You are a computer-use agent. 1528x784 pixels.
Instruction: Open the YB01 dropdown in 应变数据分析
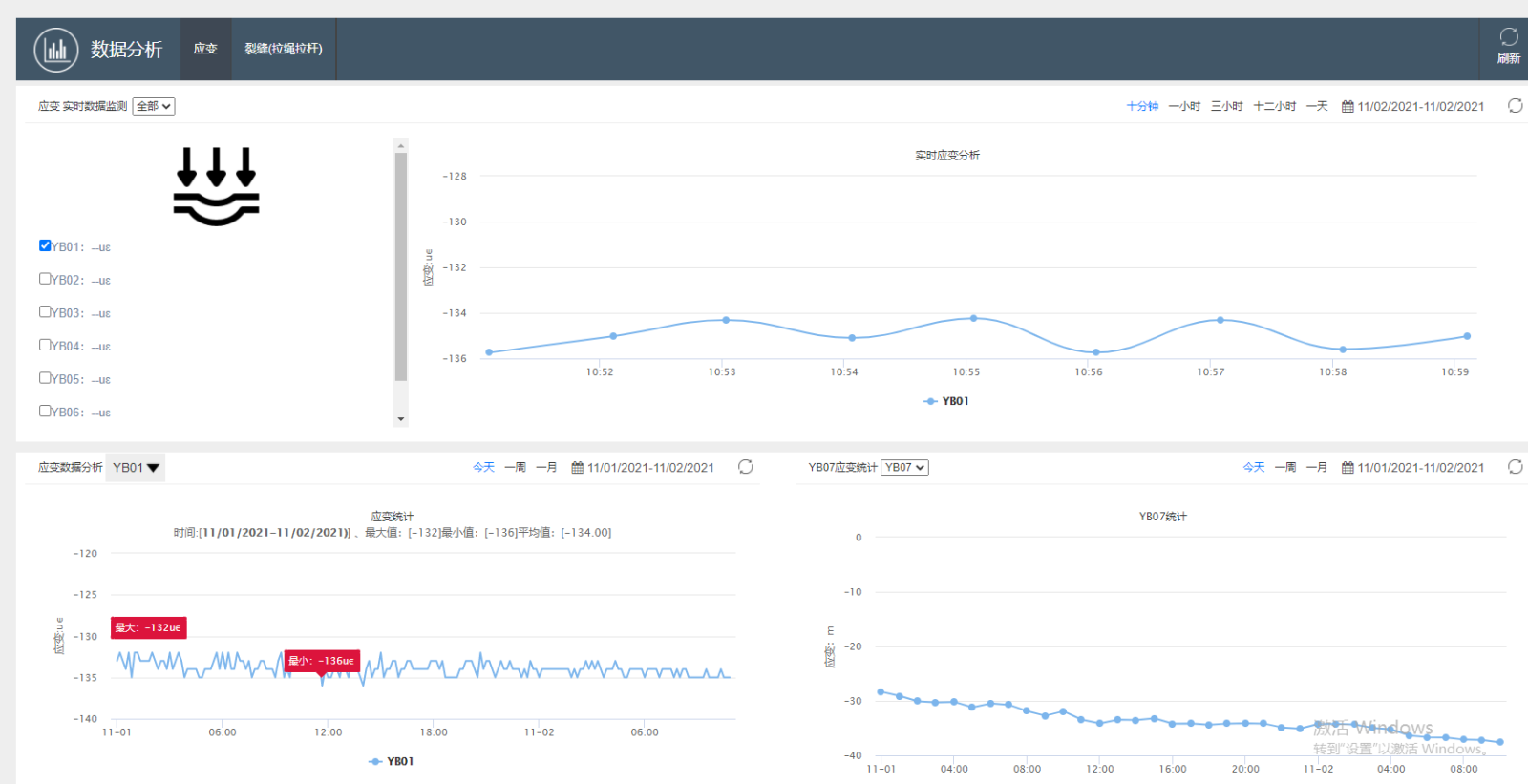click(x=135, y=467)
